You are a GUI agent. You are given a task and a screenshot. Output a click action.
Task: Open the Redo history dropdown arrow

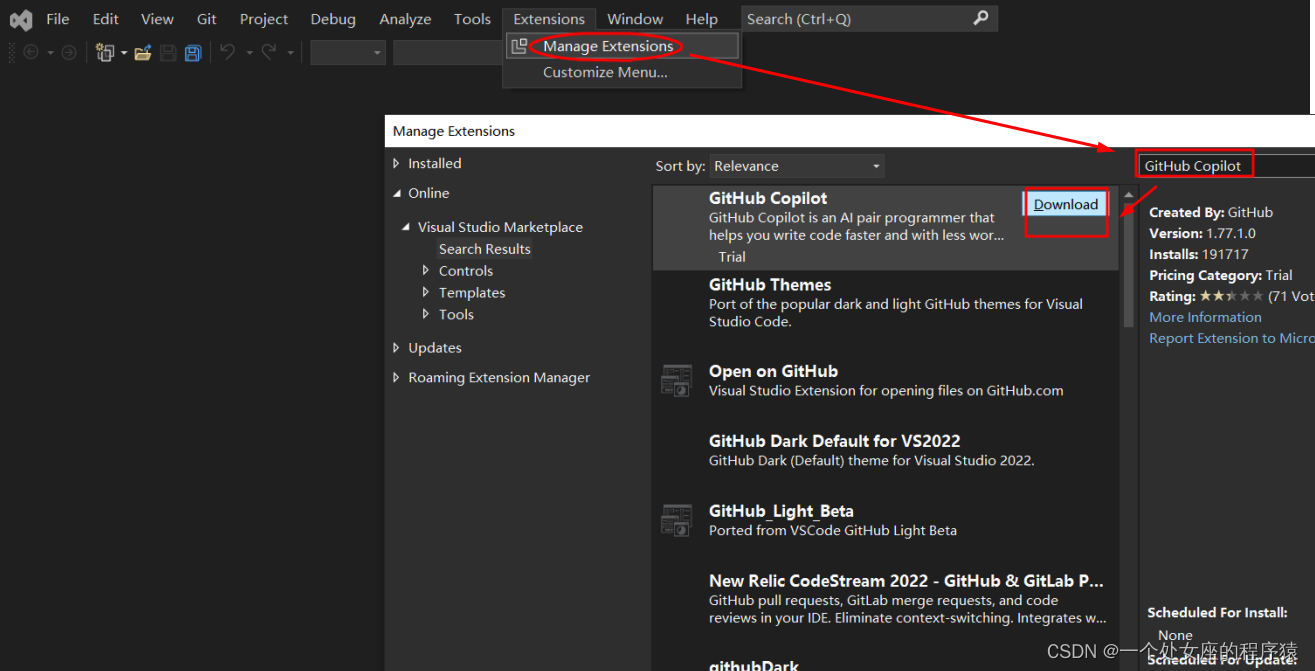click(x=290, y=53)
